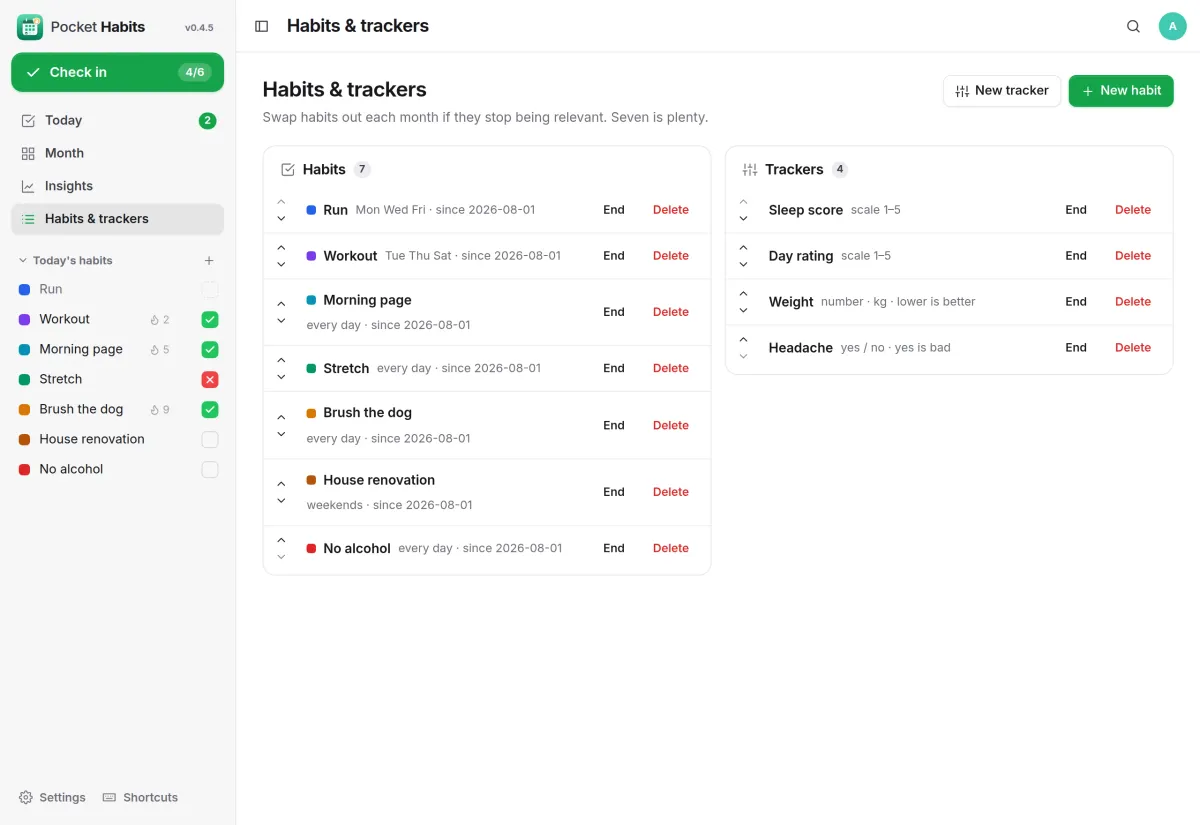Move the Workout habit up
Screen dimensions: 1200x825
(x=281, y=248)
